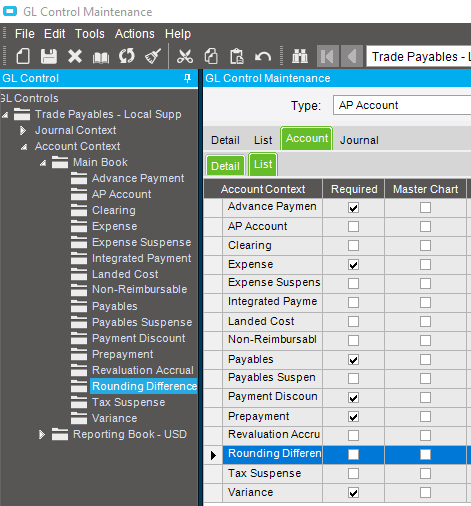471x506 pixels.
Task: Click the Required column header
Action: (354, 189)
